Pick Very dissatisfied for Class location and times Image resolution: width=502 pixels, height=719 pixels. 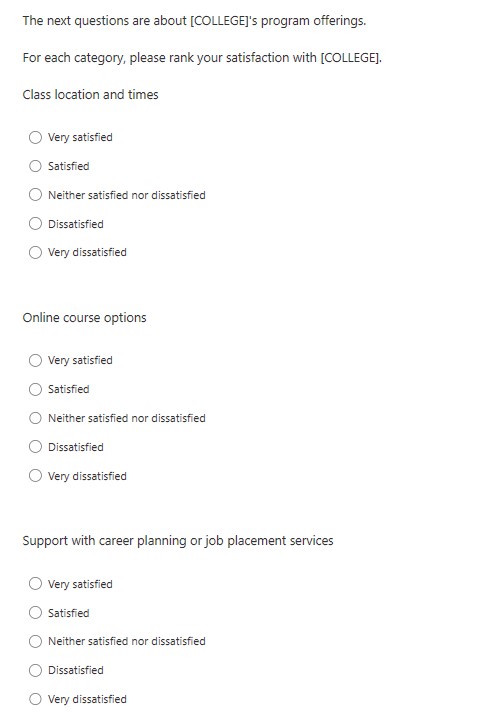[x=35, y=252]
